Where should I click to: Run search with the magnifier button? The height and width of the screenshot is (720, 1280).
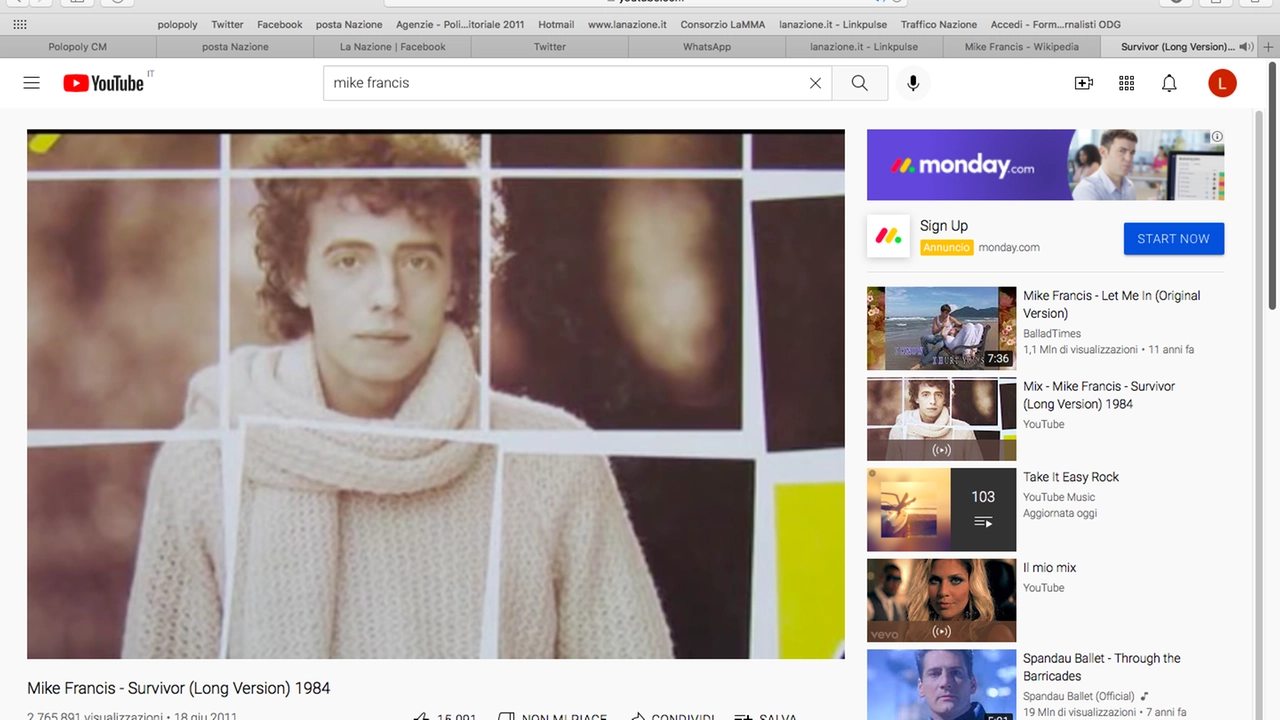click(860, 83)
